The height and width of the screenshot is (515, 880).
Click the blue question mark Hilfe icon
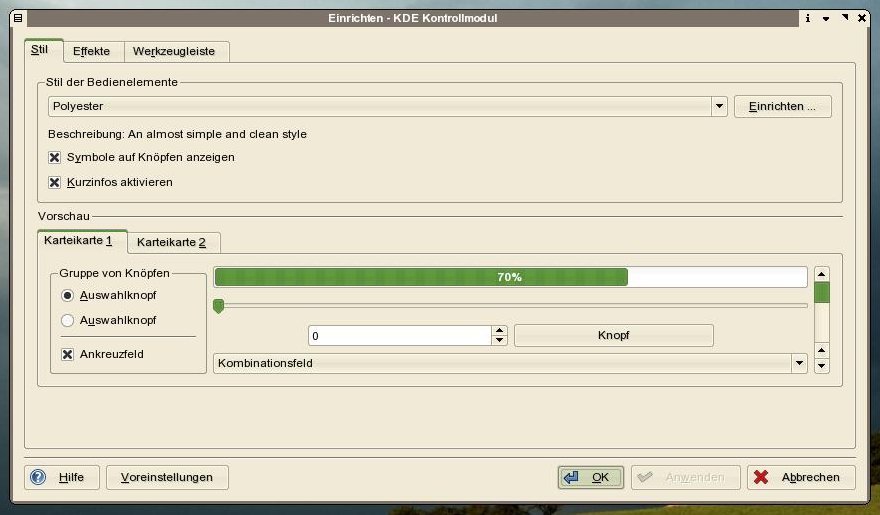(38, 477)
